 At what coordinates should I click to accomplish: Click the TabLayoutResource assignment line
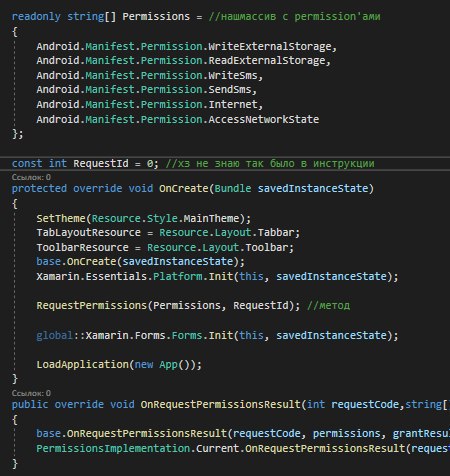click(x=168, y=233)
